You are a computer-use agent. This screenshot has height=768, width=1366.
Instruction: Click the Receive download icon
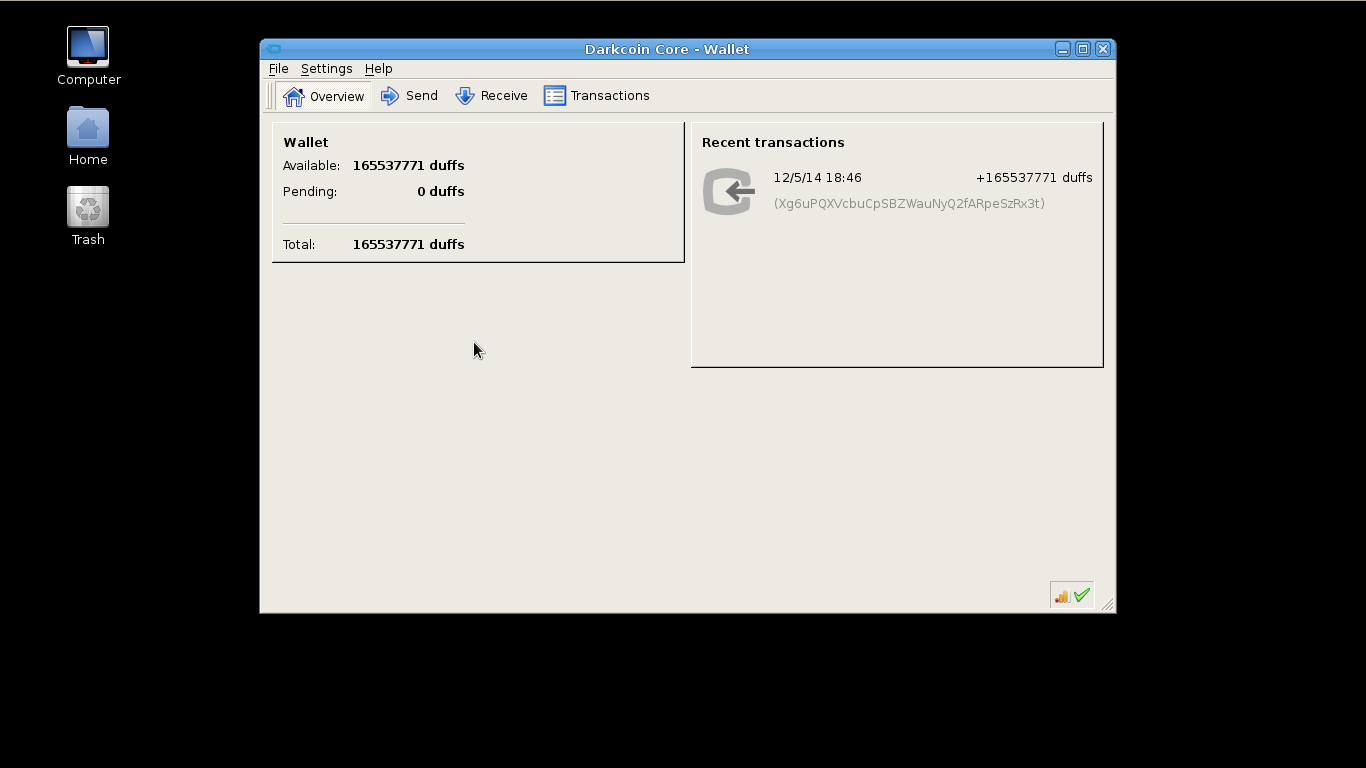pyautogui.click(x=465, y=96)
